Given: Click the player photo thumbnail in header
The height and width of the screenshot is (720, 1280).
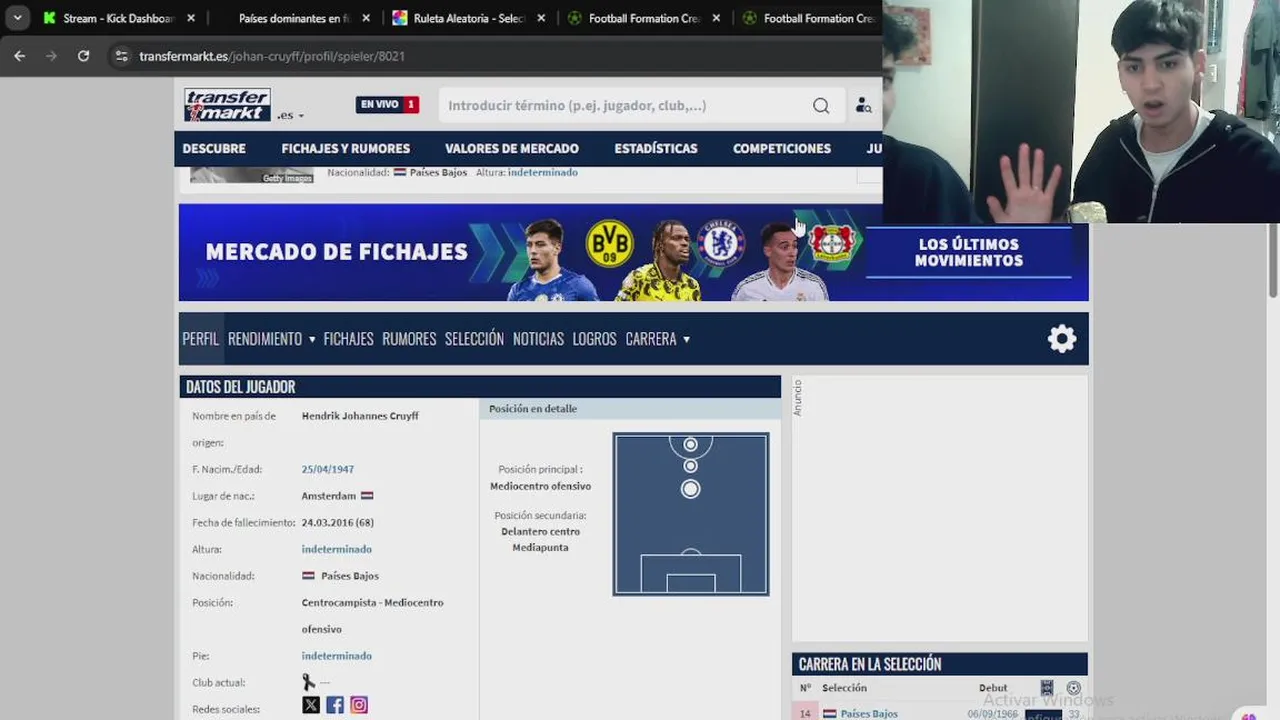Looking at the screenshot, I should pyautogui.click(x=252, y=175).
